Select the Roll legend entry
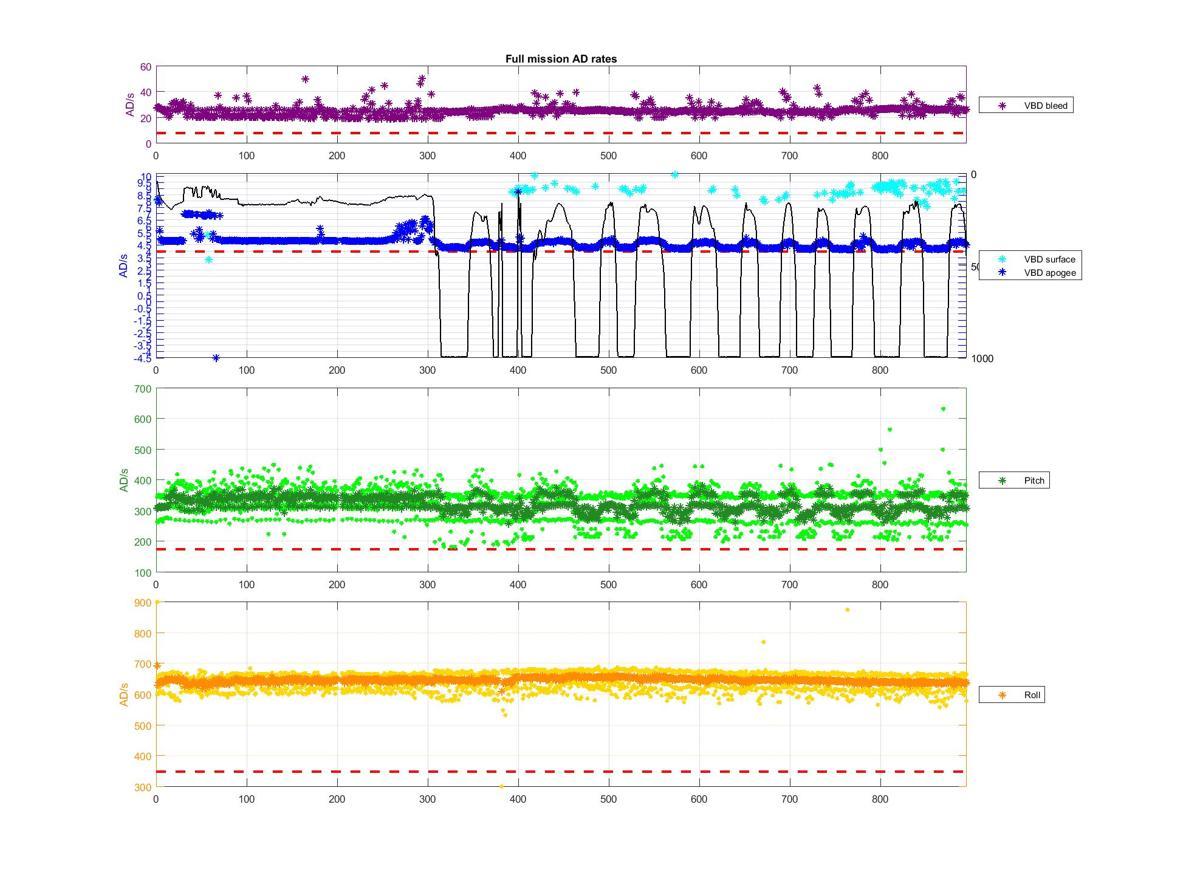The width and height of the screenshot is (1200, 885). (x=1012, y=694)
